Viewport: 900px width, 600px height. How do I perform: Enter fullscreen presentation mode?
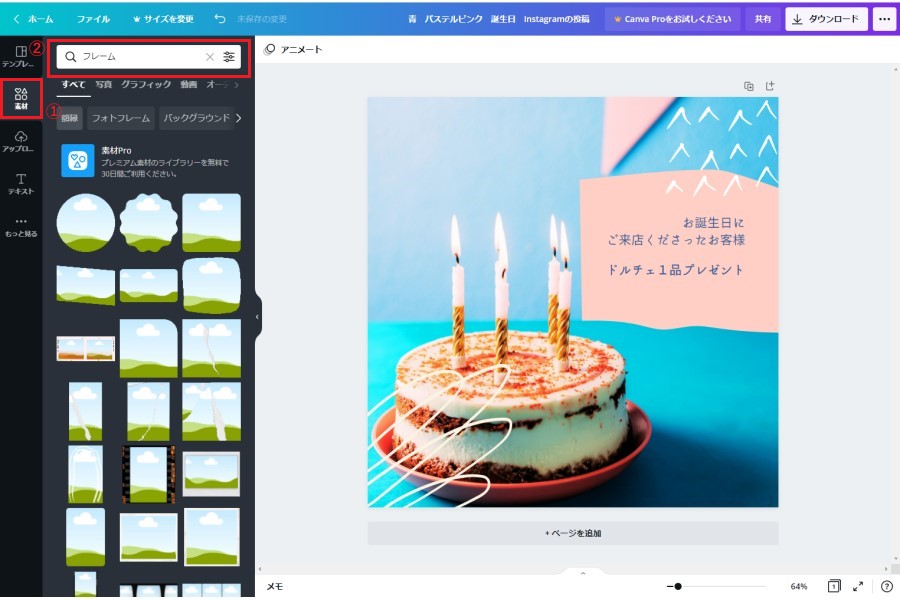point(858,586)
